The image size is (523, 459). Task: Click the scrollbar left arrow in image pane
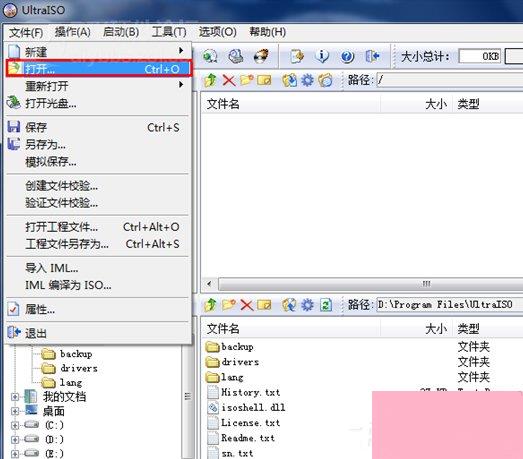pyautogui.click(x=209, y=284)
